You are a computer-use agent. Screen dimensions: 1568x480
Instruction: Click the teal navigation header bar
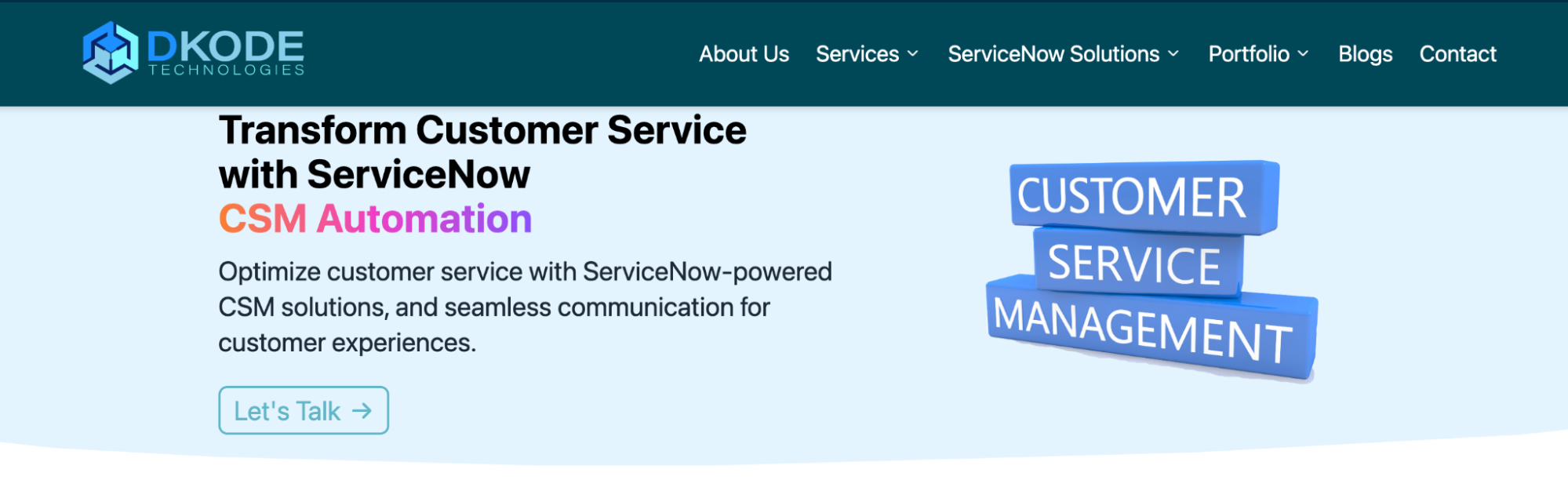pyautogui.click(x=510, y=53)
